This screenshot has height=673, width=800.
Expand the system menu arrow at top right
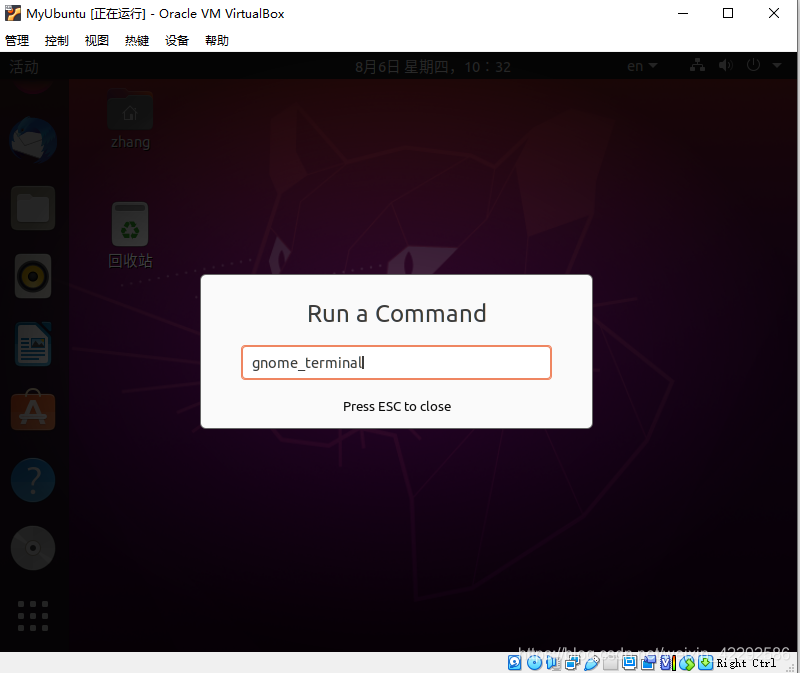point(776,64)
